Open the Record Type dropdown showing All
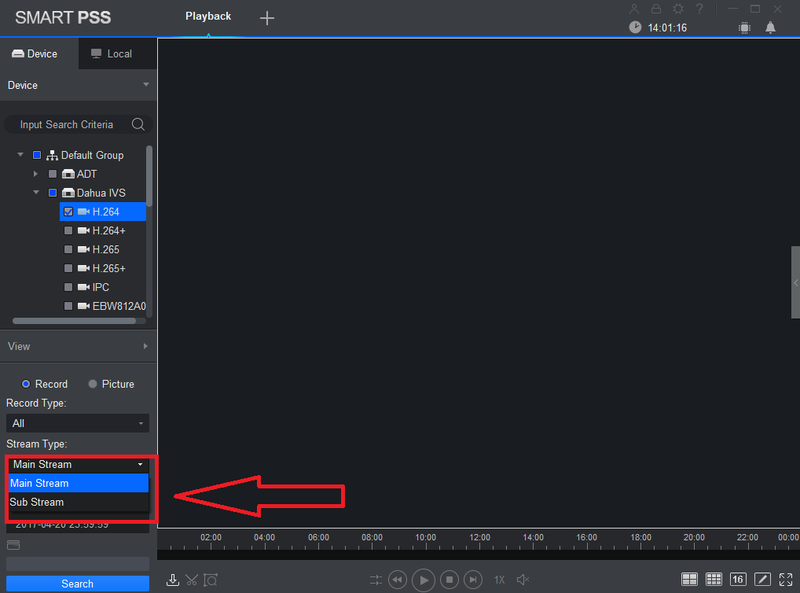The height and width of the screenshot is (593, 800). click(x=78, y=423)
